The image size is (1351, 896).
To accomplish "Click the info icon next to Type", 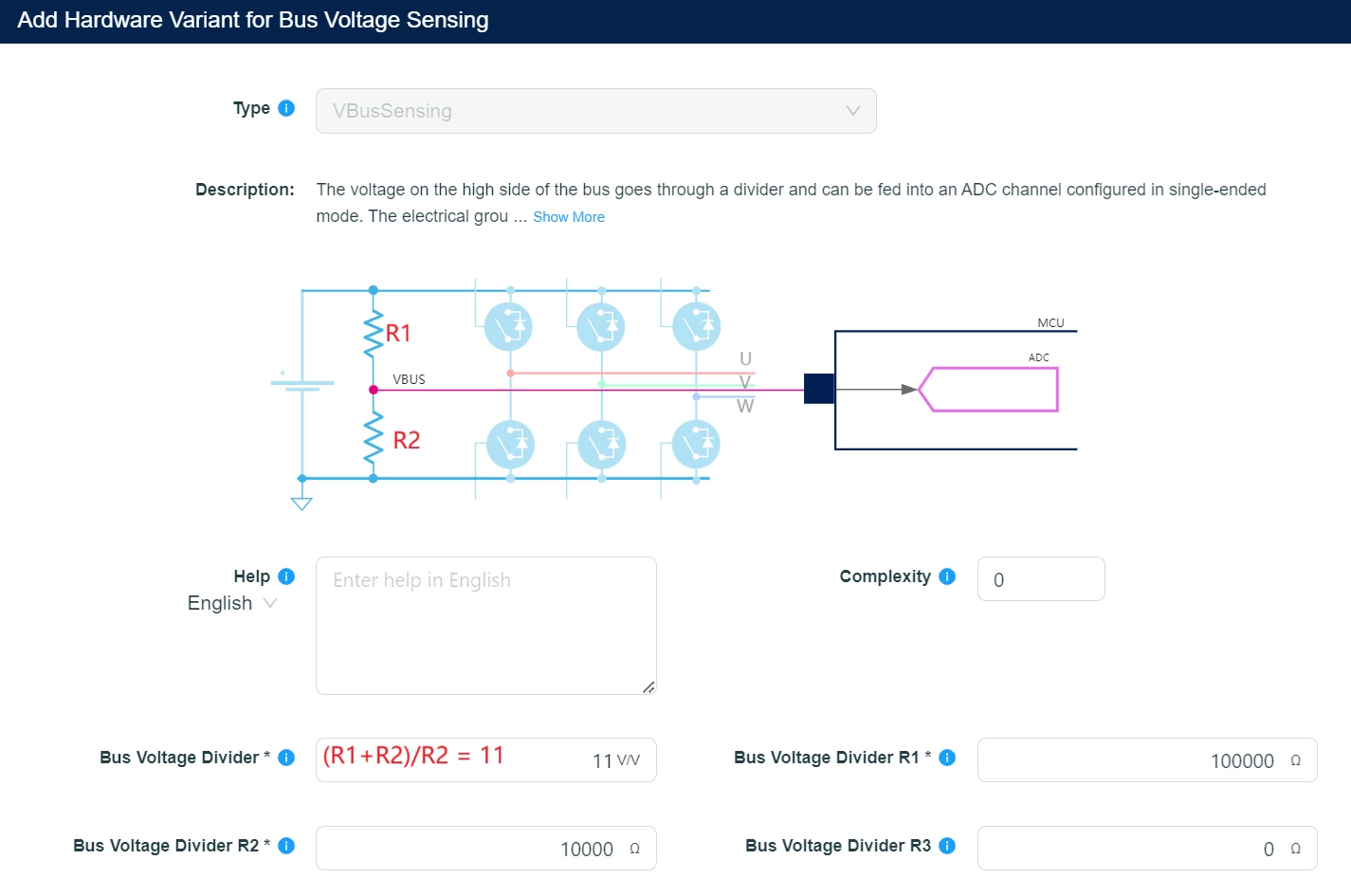I will (286, 108).
